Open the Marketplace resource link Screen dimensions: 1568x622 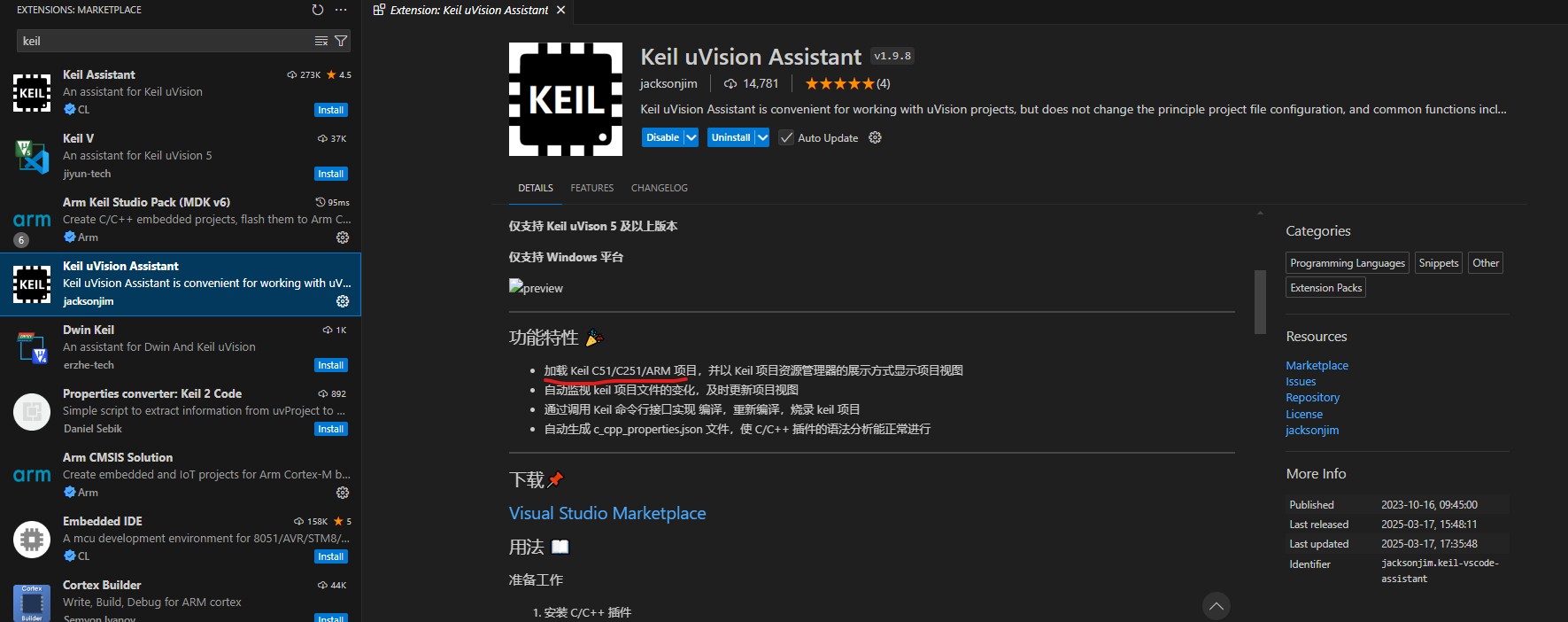click(x=1317, y=365)
